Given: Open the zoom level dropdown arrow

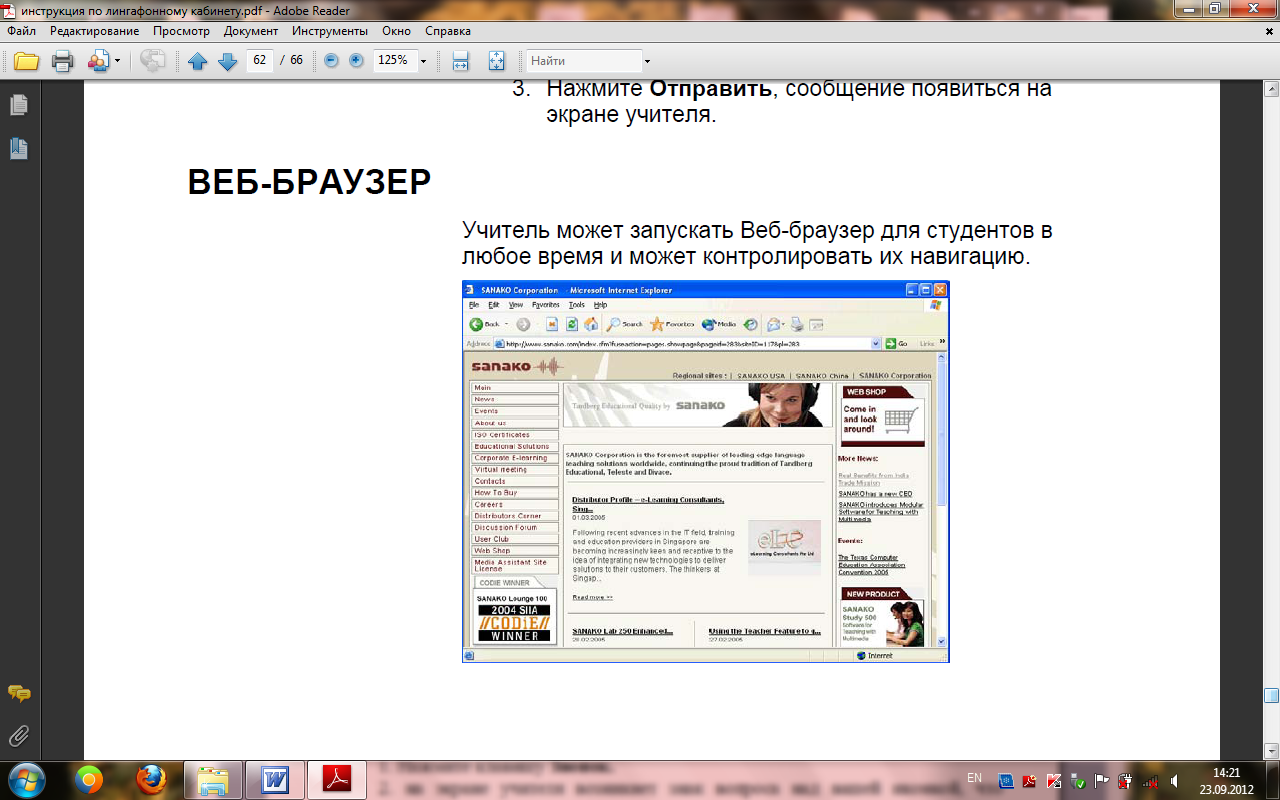Looking at the screenshot, I should point(424,61).
